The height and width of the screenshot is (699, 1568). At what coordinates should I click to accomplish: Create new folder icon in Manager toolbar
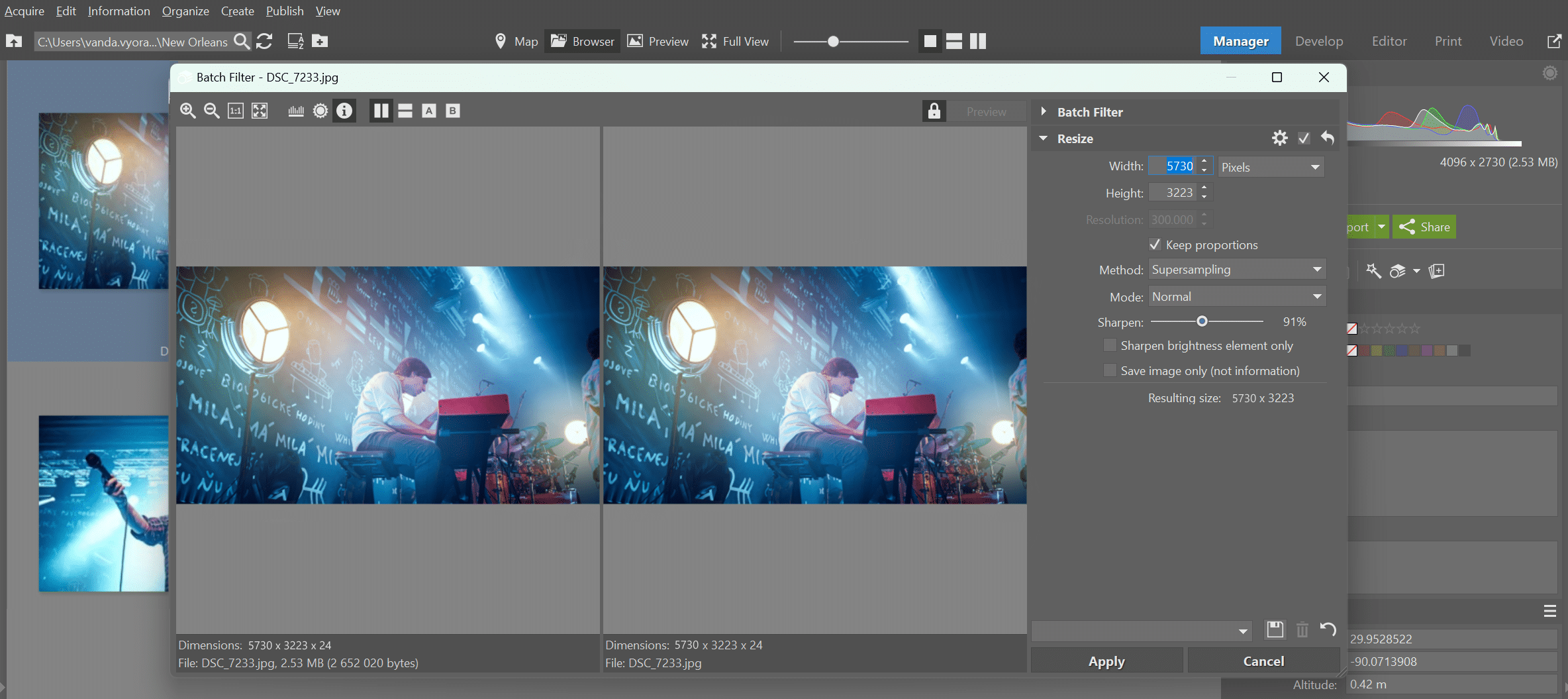(320, 41)
